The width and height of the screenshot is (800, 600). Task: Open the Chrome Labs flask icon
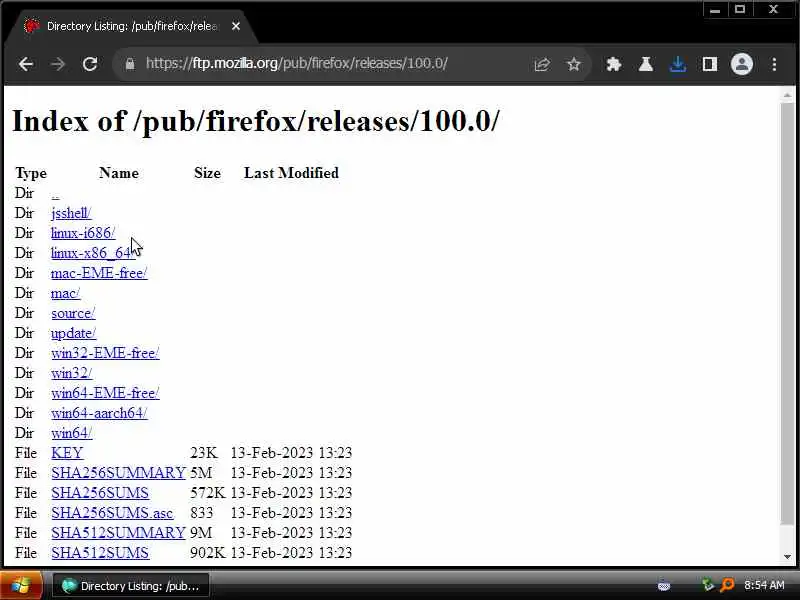[x=645, y=64]
